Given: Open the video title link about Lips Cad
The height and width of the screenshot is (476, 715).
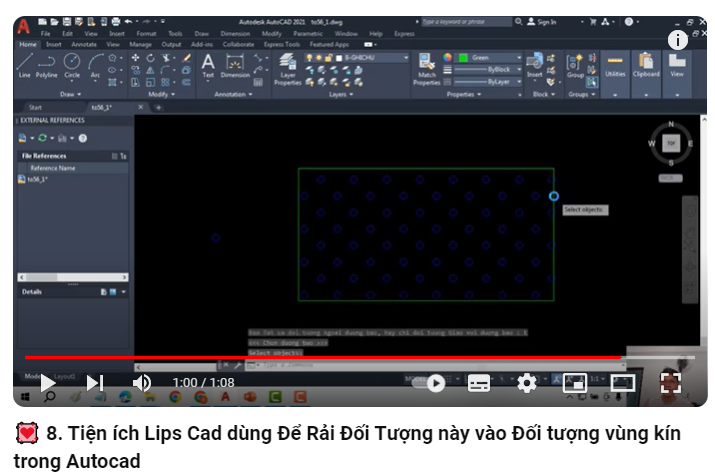Looking at the screenshot, I should [347, 447].
